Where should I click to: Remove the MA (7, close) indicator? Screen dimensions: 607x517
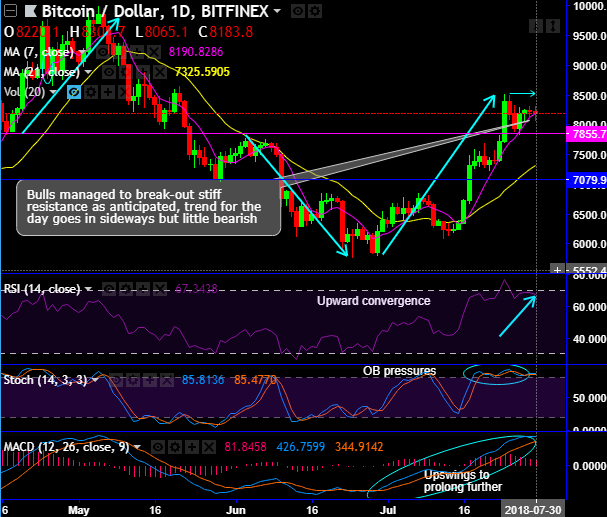pyautogui.click(x=154, y=52)
